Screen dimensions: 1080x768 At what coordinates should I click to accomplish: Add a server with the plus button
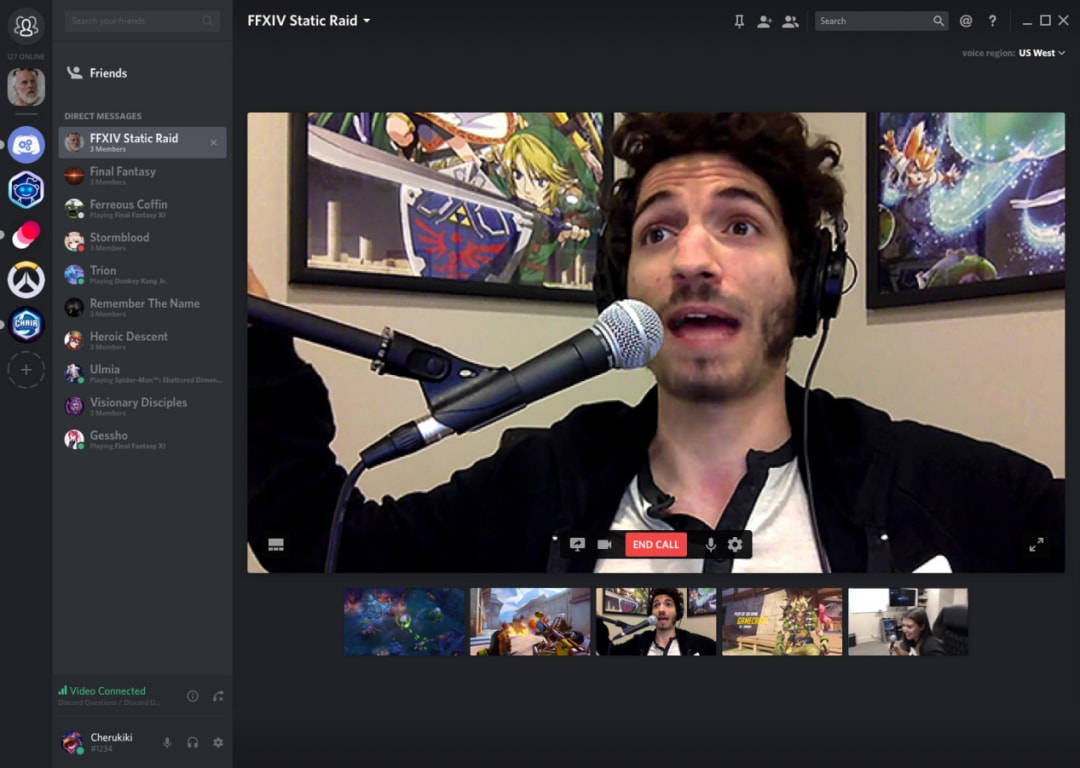(26, 370)
